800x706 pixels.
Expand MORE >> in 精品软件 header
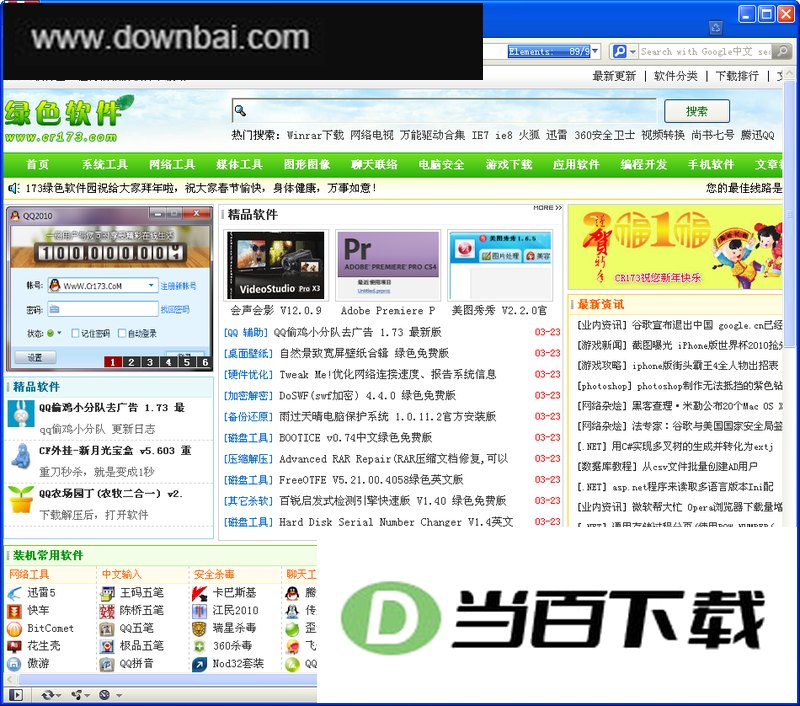[x=547, y=208]
